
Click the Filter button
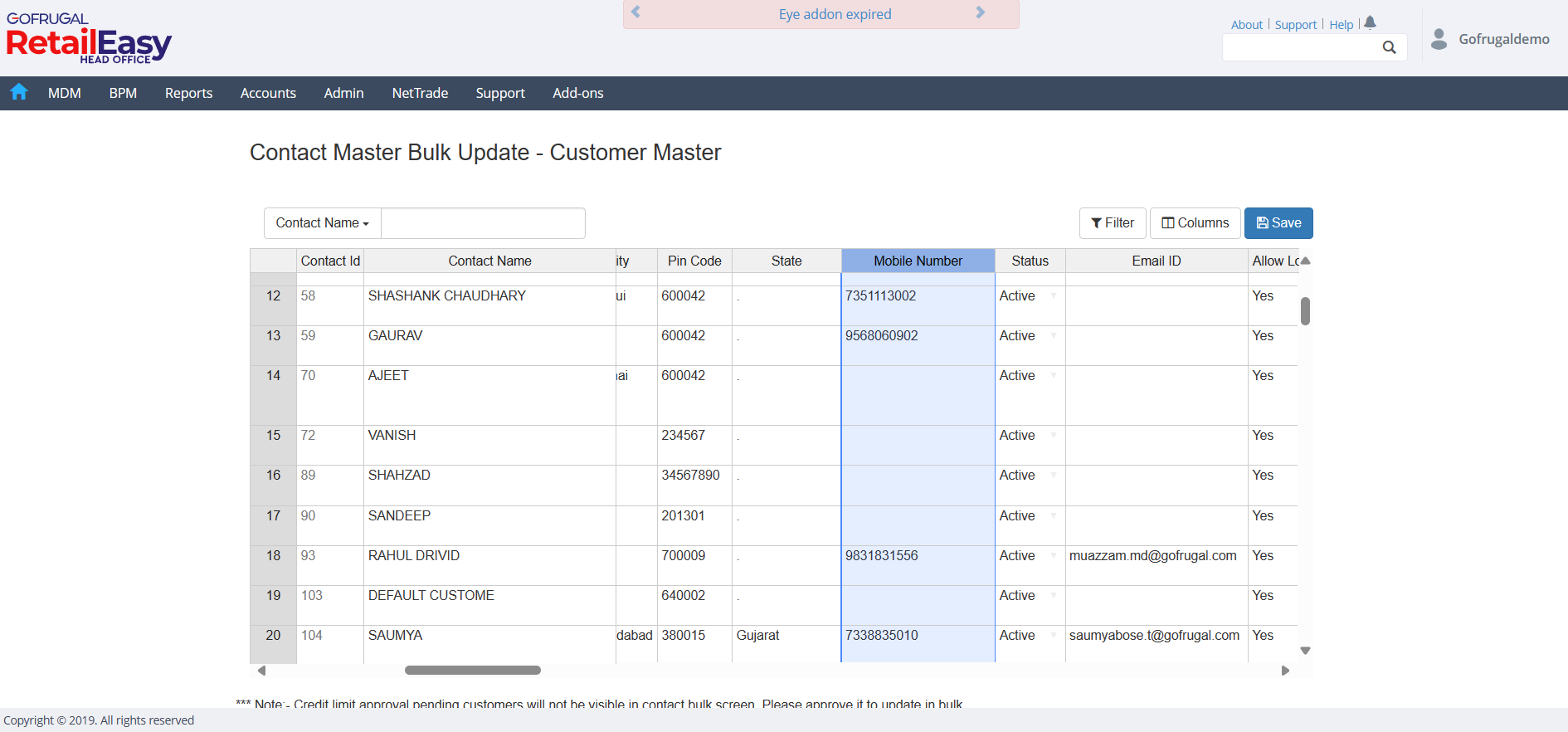tap(1112, 223)
